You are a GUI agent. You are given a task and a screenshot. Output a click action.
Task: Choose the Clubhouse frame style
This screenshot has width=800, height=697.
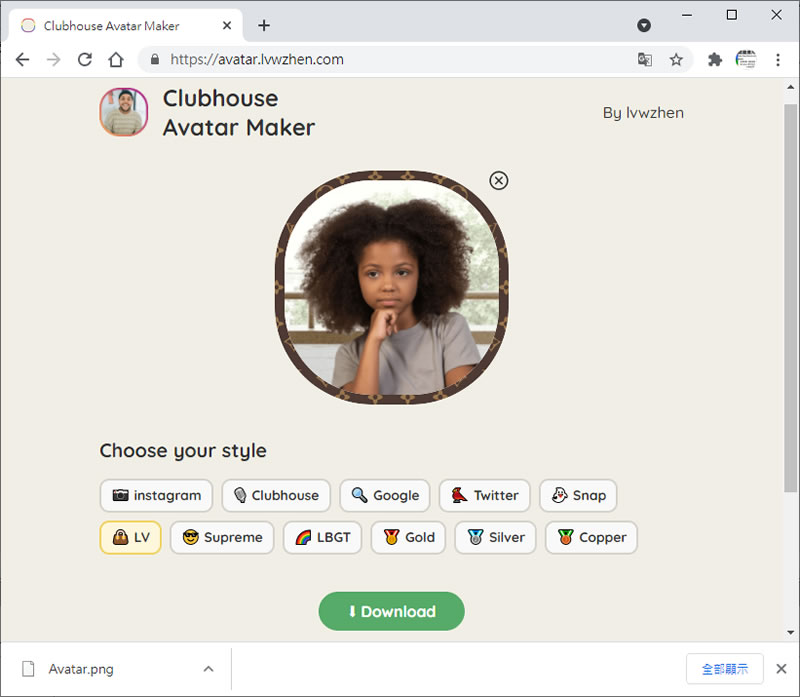click(276, 495)
